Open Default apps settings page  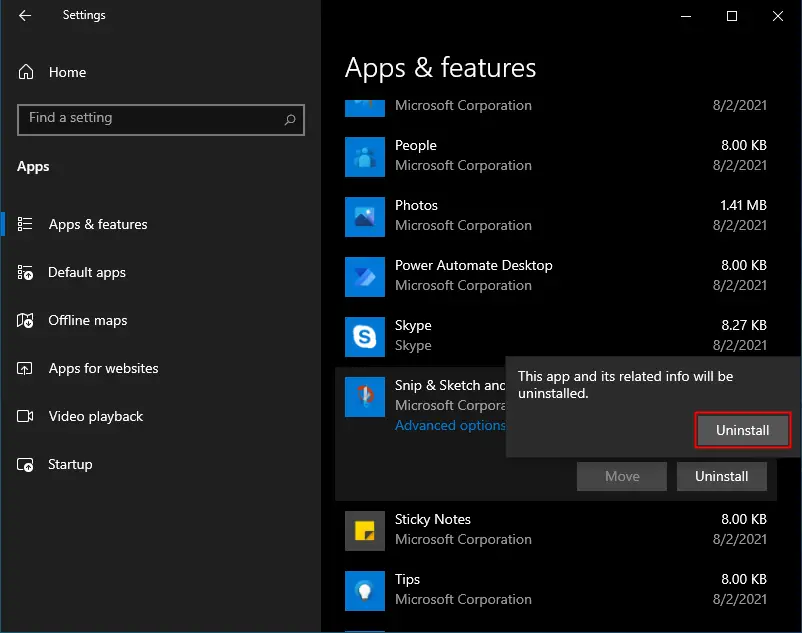tap(86, 272)
